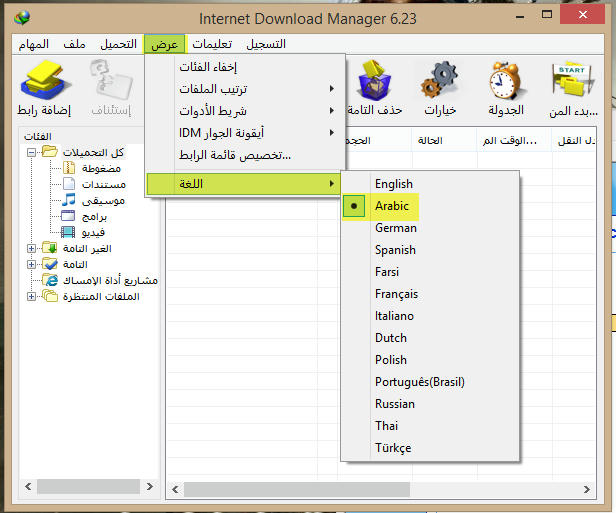Open the Arrange Files submenu (ترتيب الملفات)
The width and height of the screenshot is (616, 513).
[x=244, y=89]
